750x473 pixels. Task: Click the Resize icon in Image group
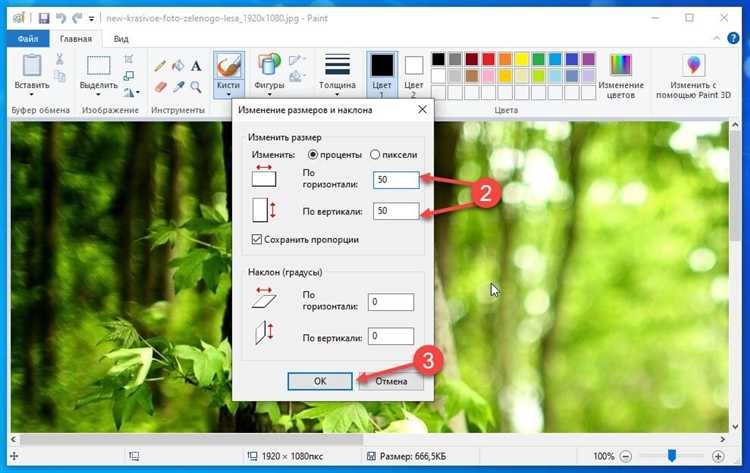pos(129,76)
